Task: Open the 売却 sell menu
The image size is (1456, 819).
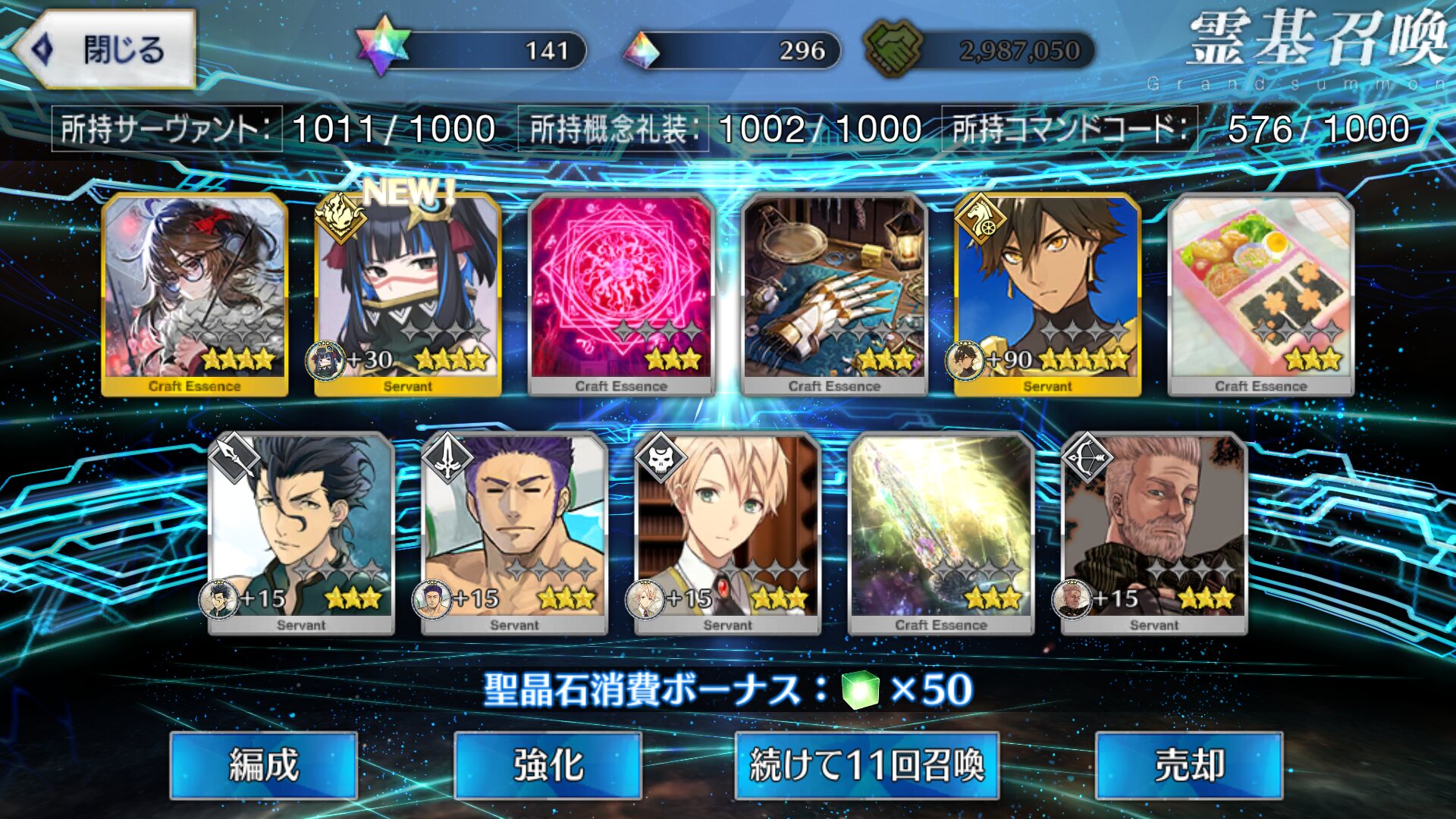Action: pos(1189,765)
